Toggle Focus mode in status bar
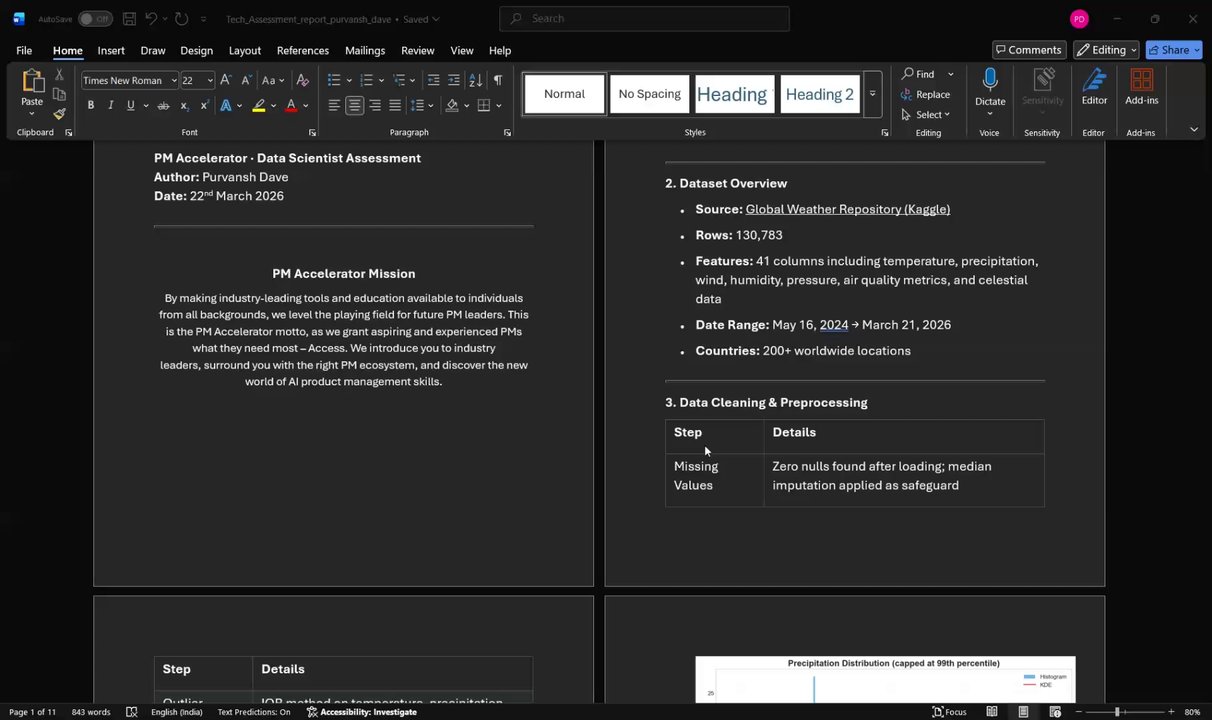Screen dimensions: 1212x720 (x=949, y=712)
